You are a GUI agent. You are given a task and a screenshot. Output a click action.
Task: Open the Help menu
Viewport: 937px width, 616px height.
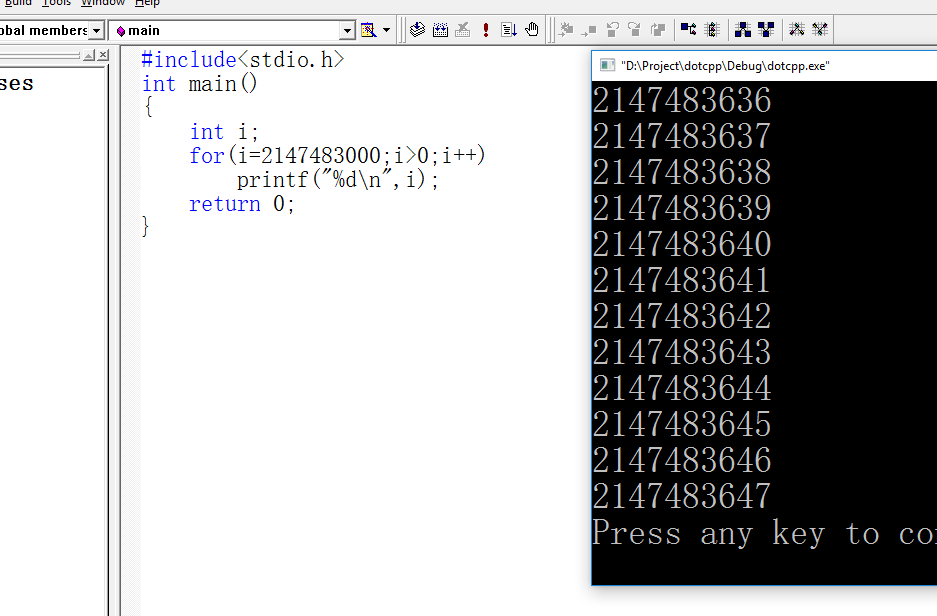pos(147,3)
